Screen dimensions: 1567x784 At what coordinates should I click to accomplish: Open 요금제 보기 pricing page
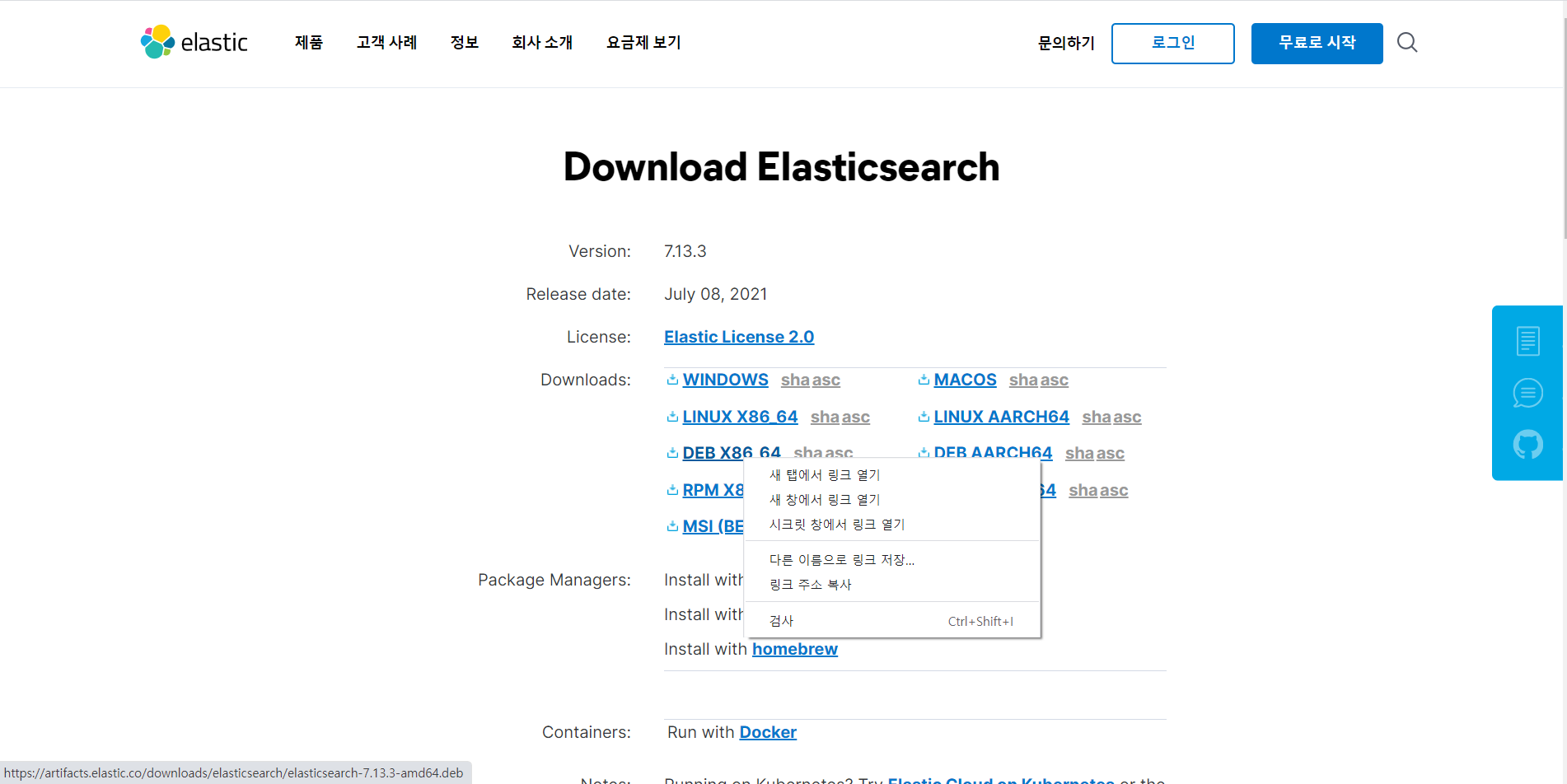tap(643, 43)
